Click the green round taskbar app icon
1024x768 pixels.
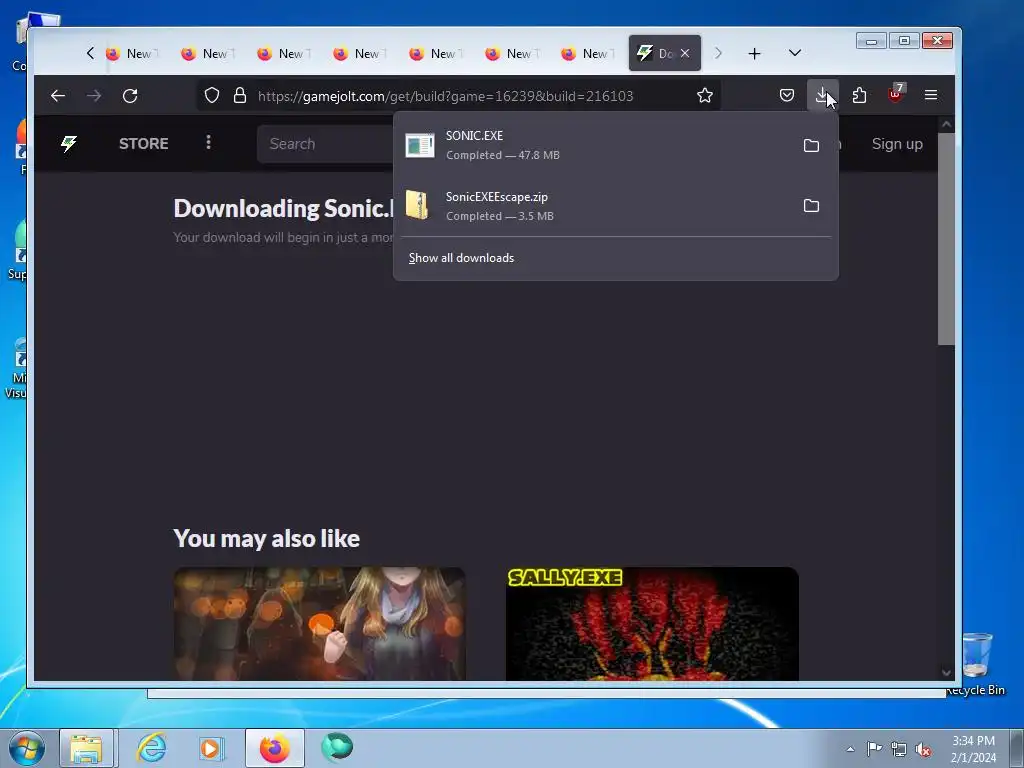click(337, 747)
